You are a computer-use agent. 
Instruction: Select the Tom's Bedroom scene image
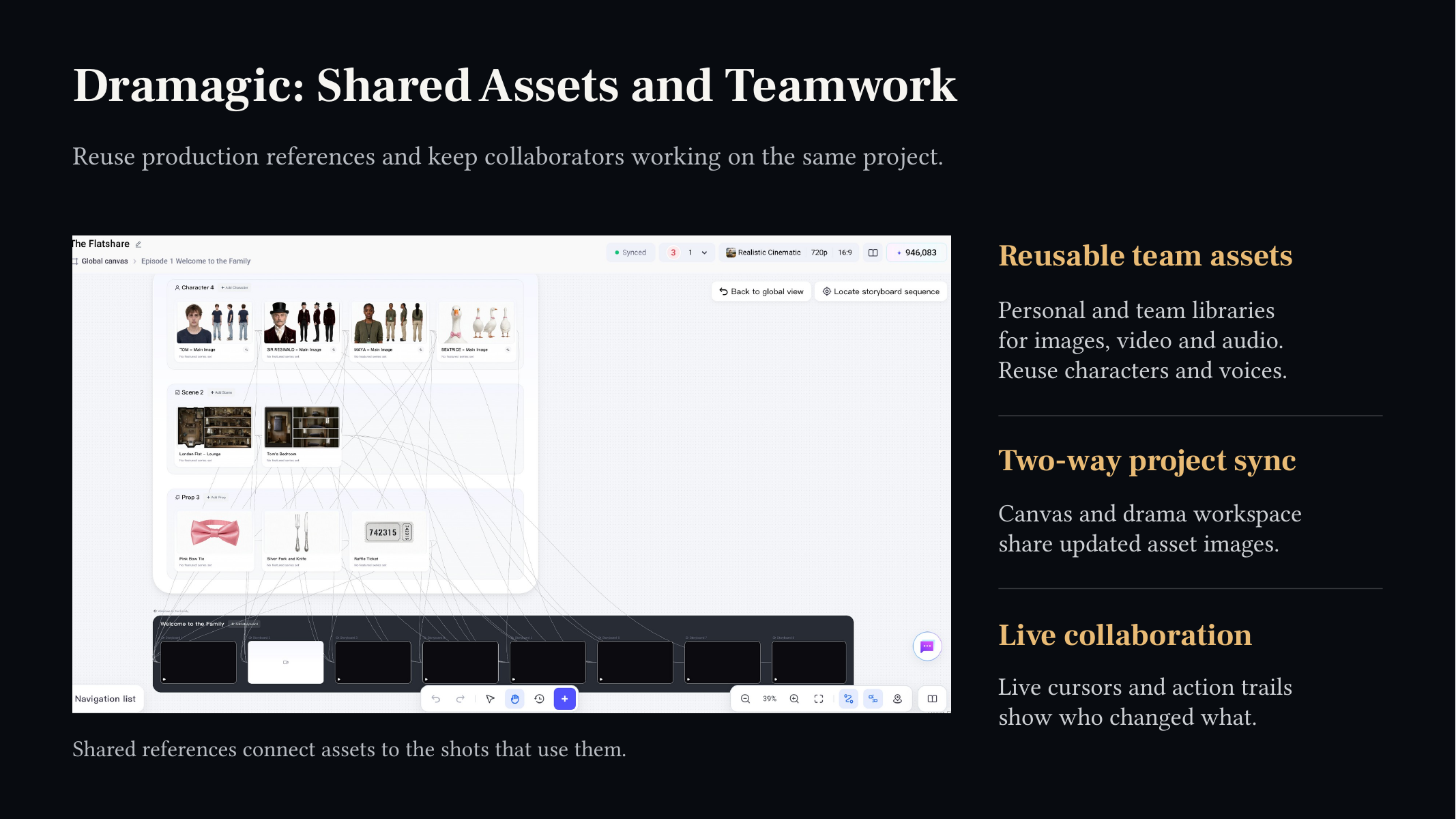point(301,427)
